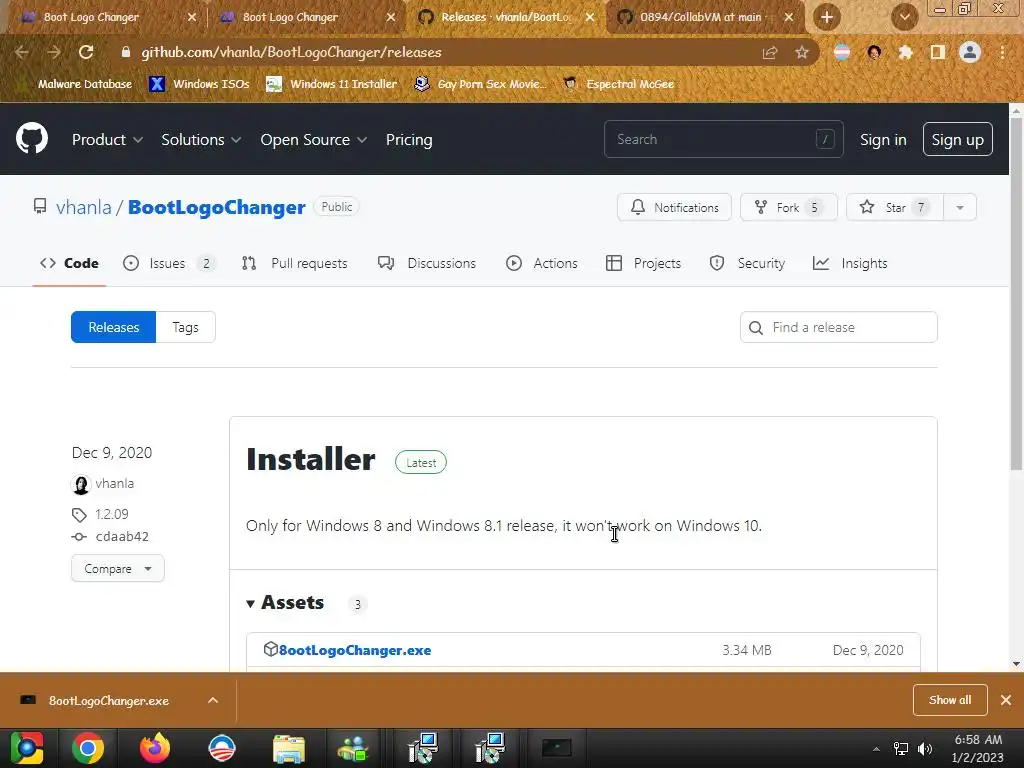The height and width of the screenshot is (768, 1024).
Task: Reload the page with refresh icon
Action: tap(86, 52)
